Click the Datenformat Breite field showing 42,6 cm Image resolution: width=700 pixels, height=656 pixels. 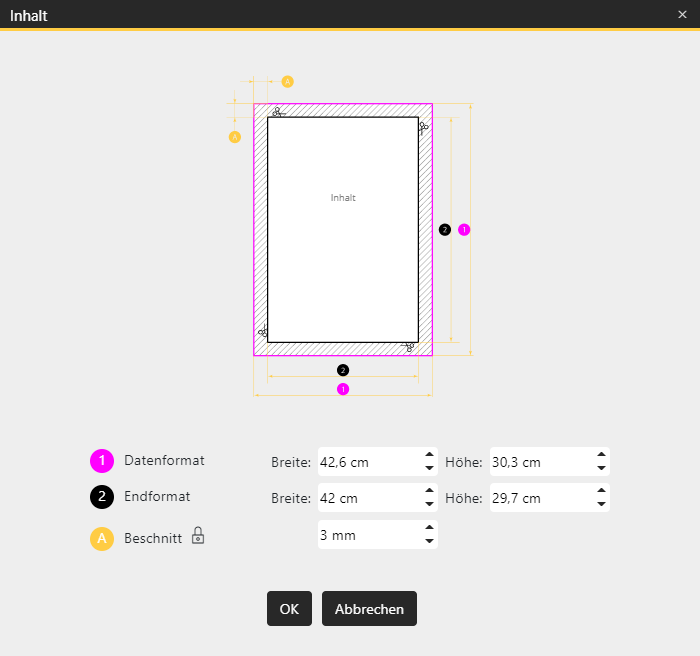click(368, 462)
